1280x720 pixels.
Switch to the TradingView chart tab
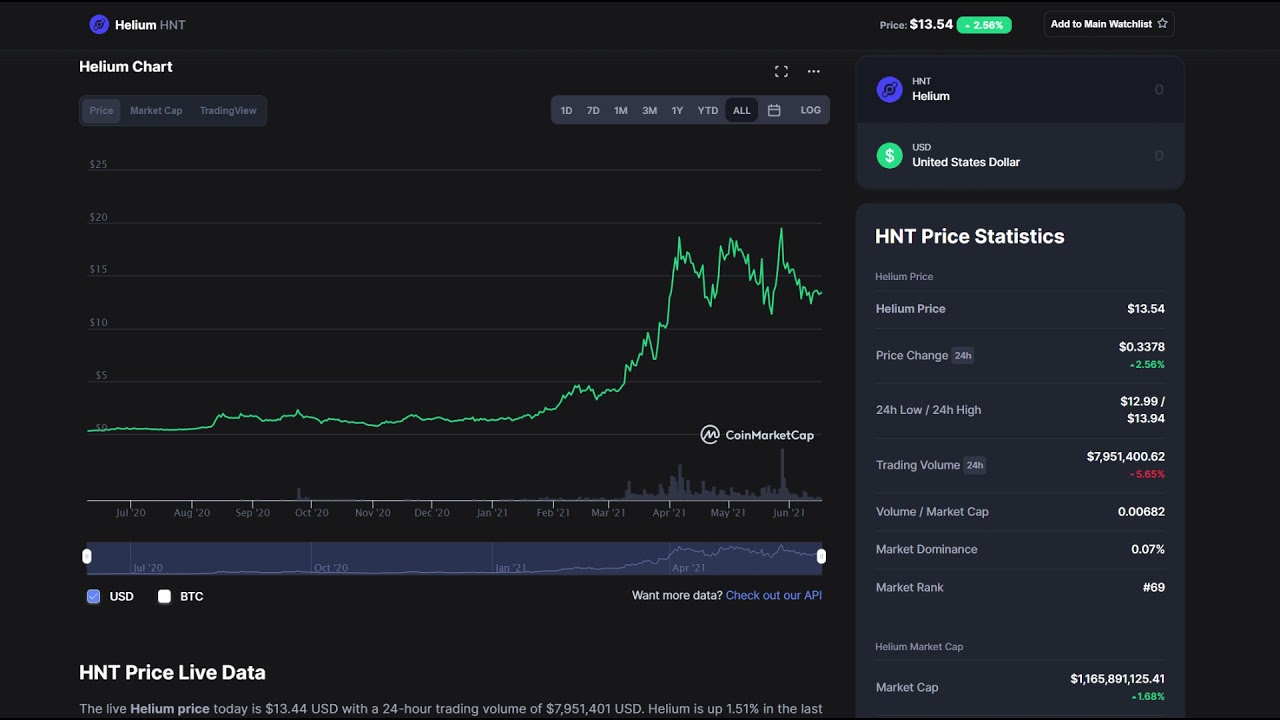click(228, 110)
